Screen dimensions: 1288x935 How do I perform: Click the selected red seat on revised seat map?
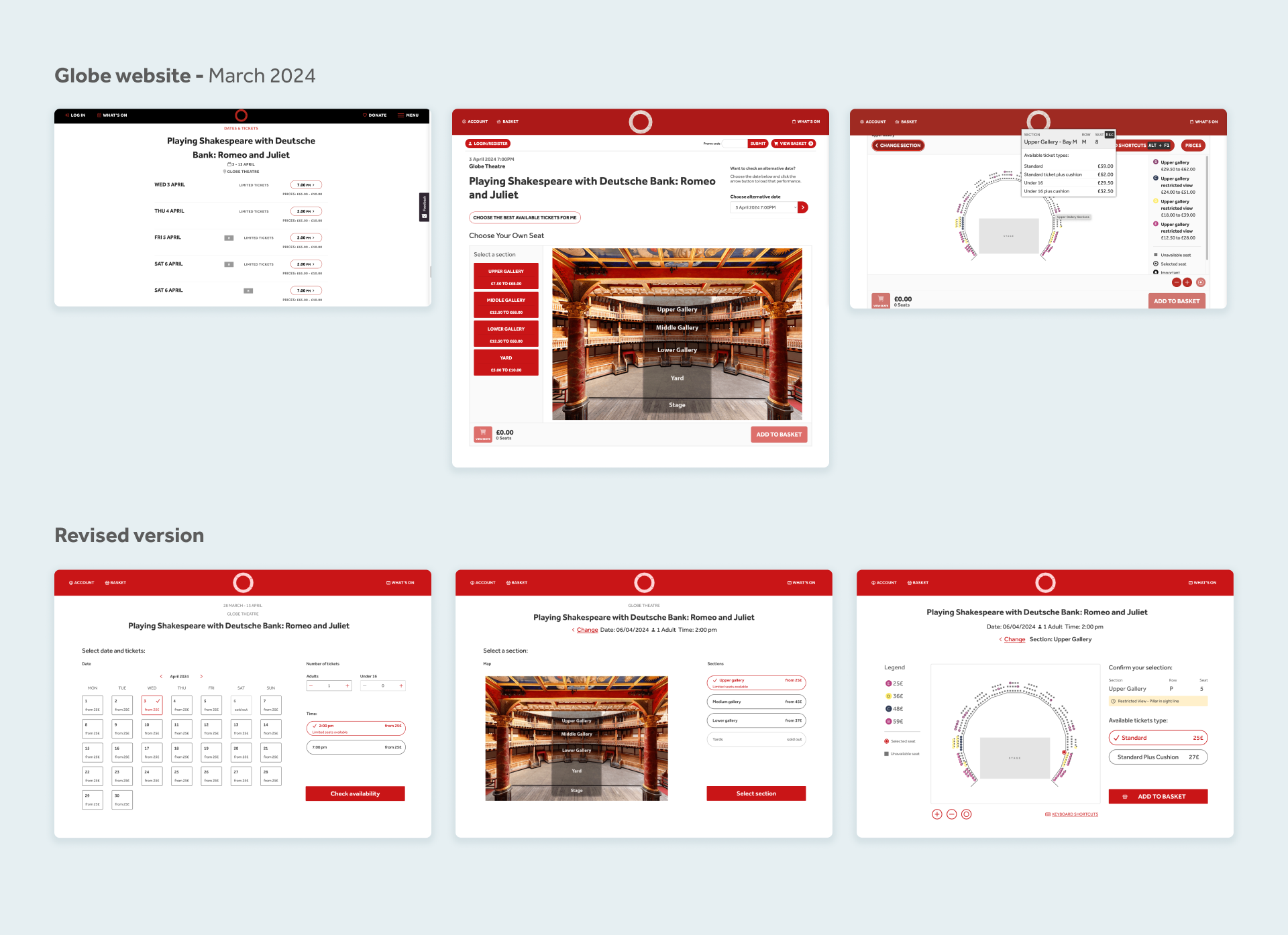pyautogui.click(x=1064, y=752)
